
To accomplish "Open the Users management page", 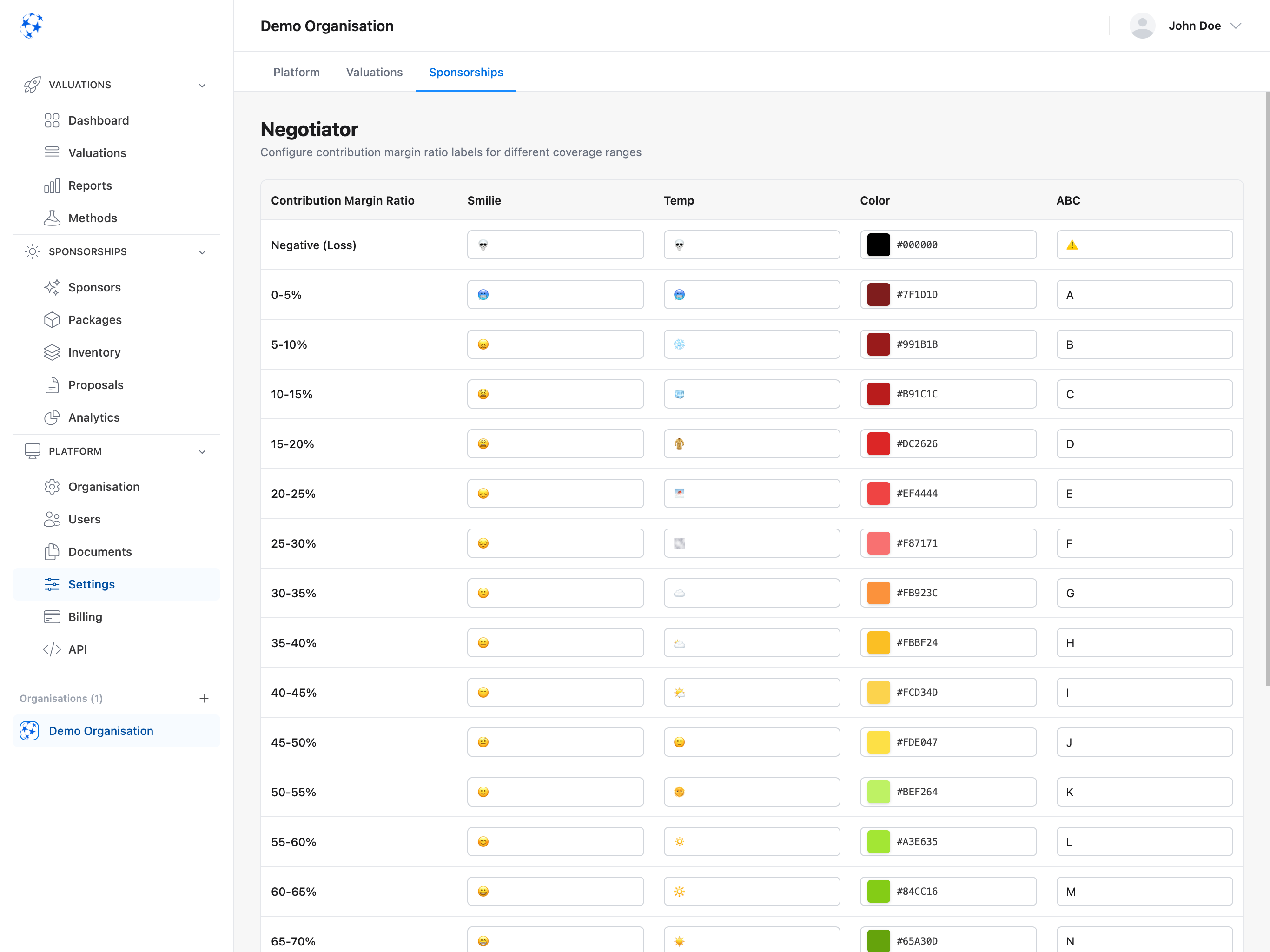I will click(84, 519).
